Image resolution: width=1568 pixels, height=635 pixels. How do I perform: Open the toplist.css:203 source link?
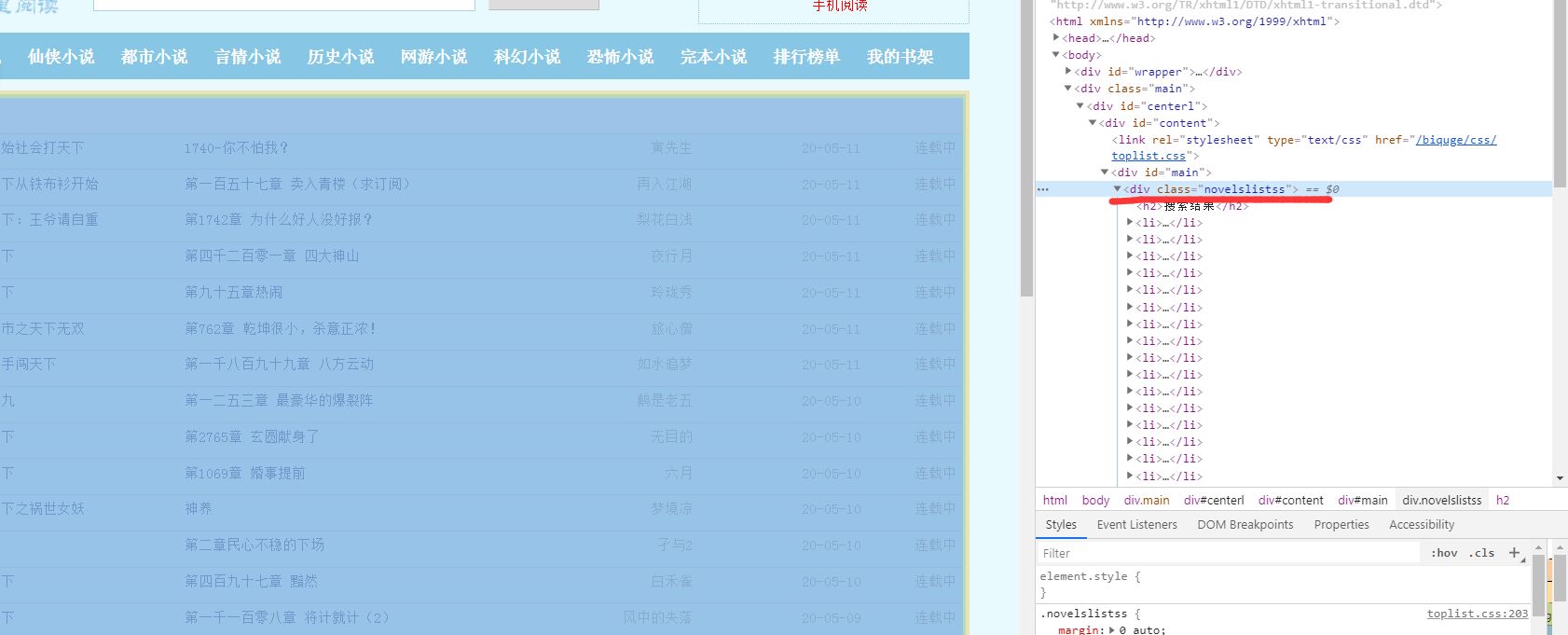[1477, 614]
